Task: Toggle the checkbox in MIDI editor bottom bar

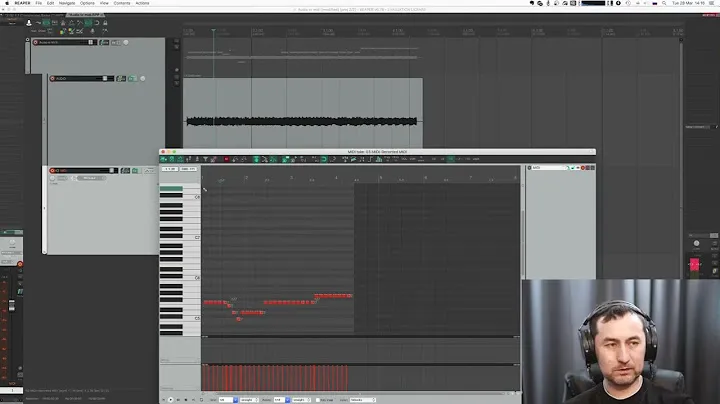Action: 318,399
